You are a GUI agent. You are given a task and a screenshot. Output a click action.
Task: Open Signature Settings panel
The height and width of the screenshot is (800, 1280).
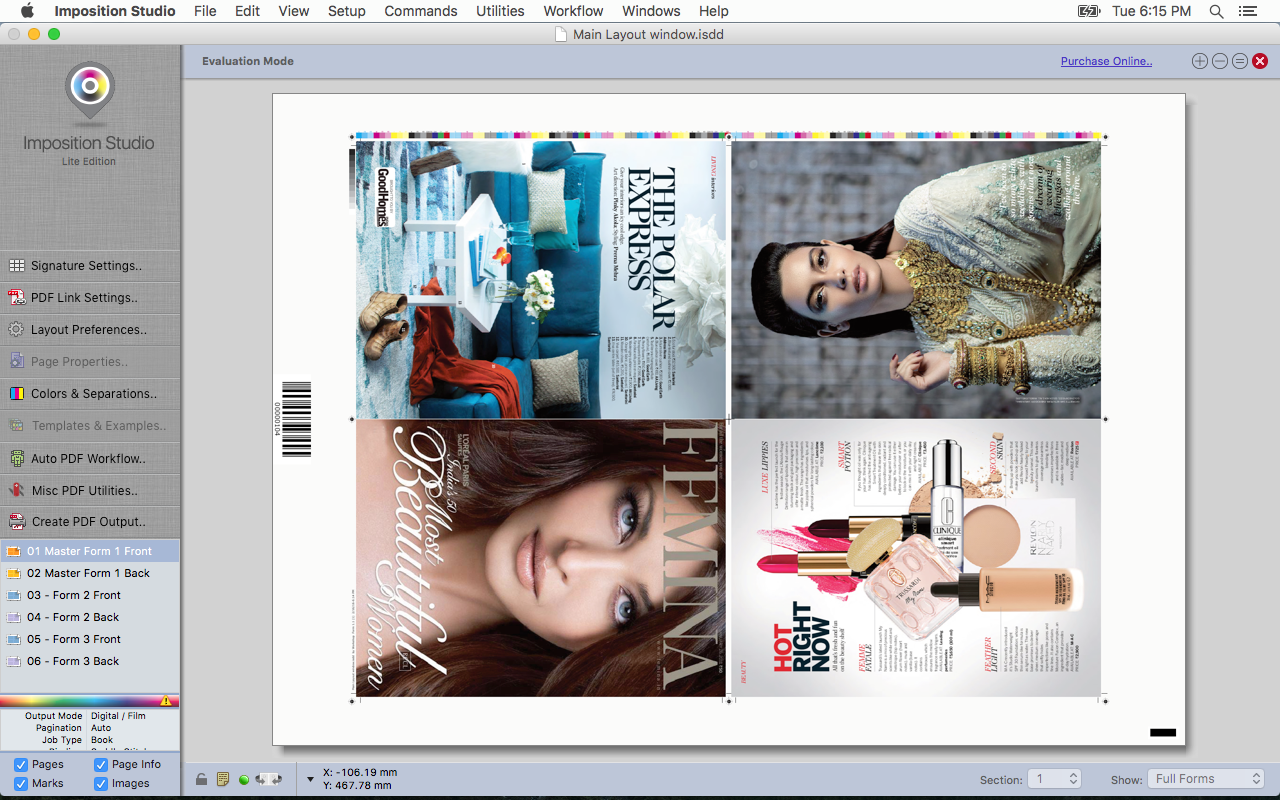point(90,266)
